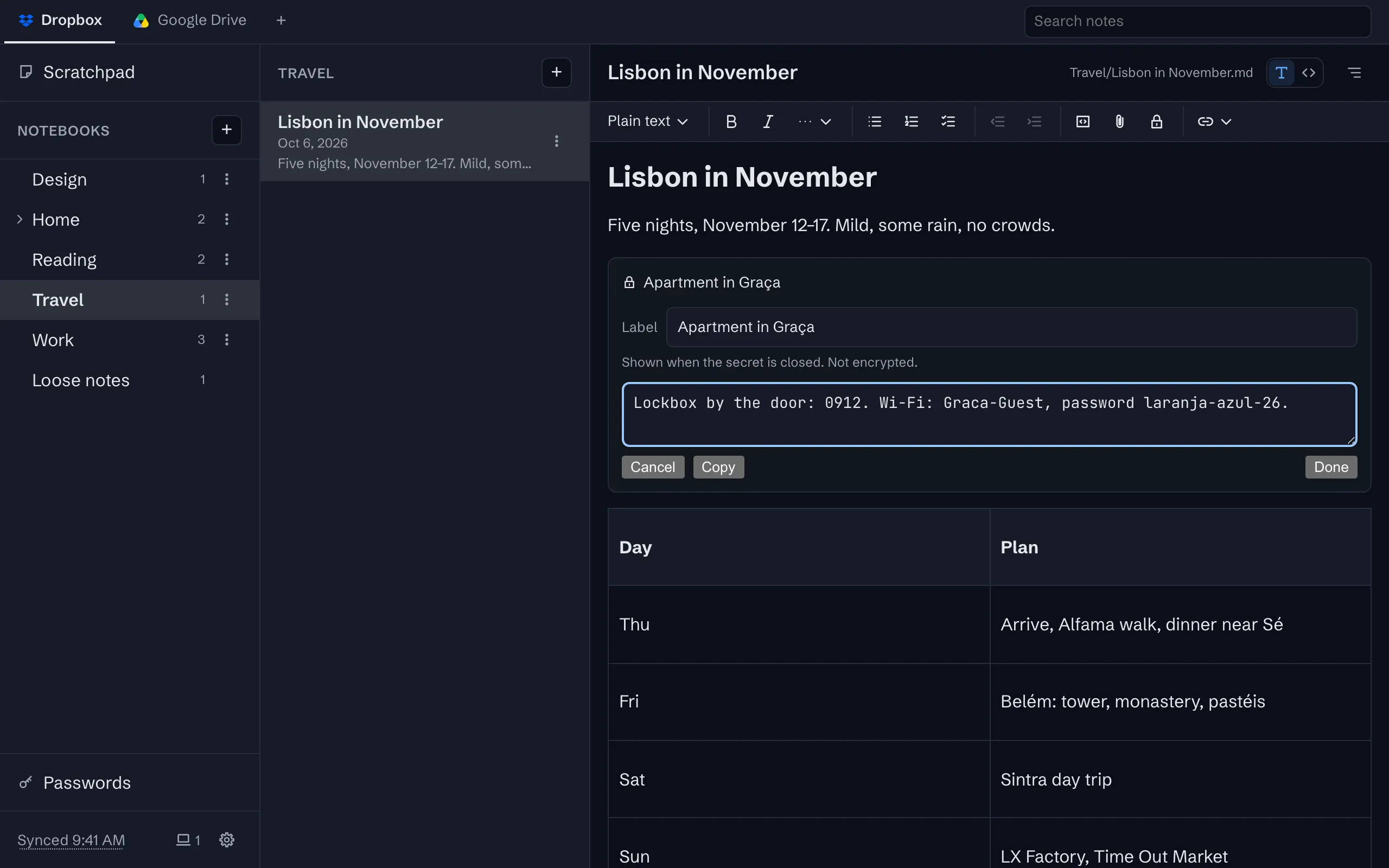Cancel editing the secret
This screenshot has height=868, width=1389.
653,467
